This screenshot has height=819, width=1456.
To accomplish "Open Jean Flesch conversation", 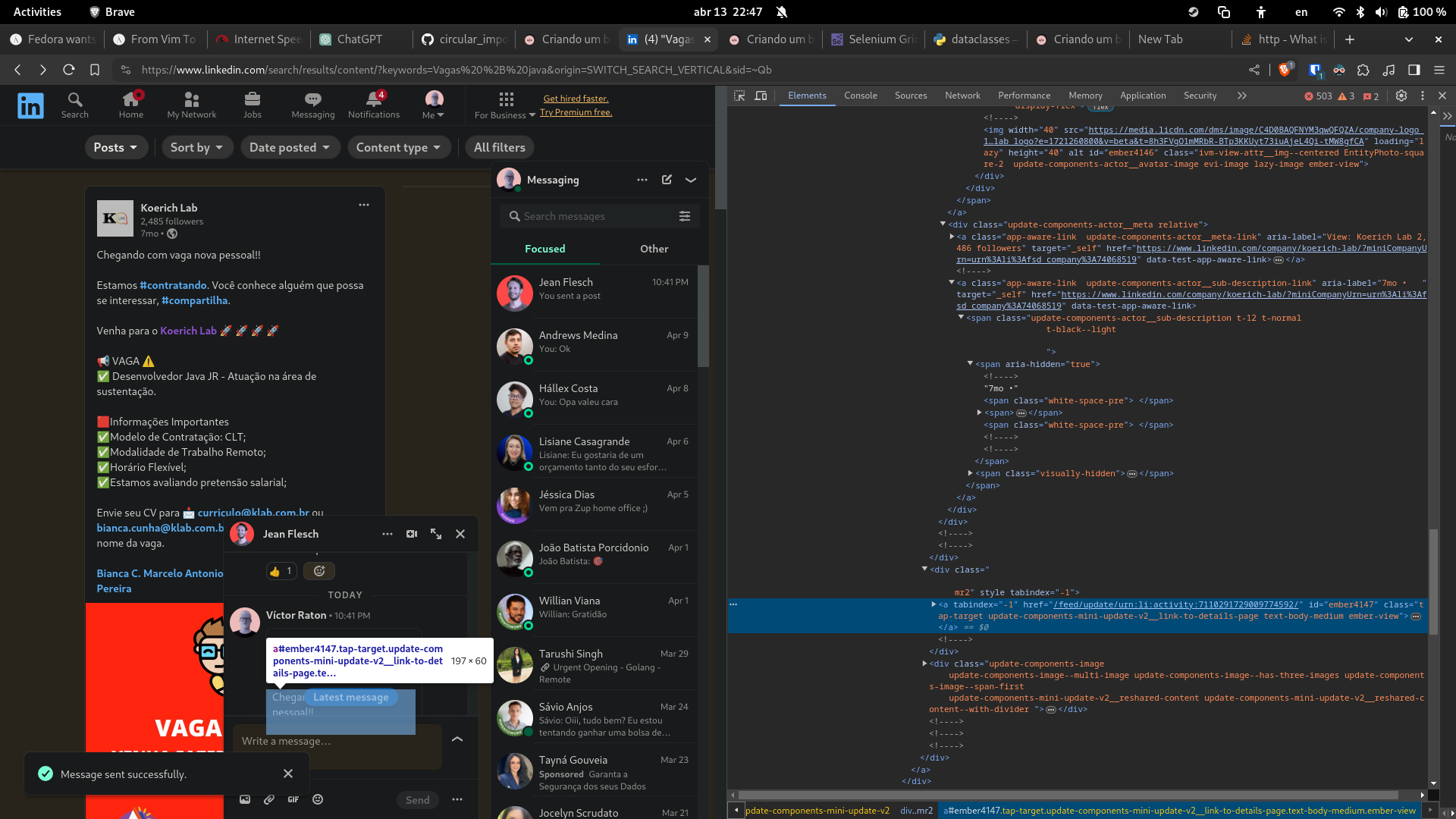I will tap(594, 292).
